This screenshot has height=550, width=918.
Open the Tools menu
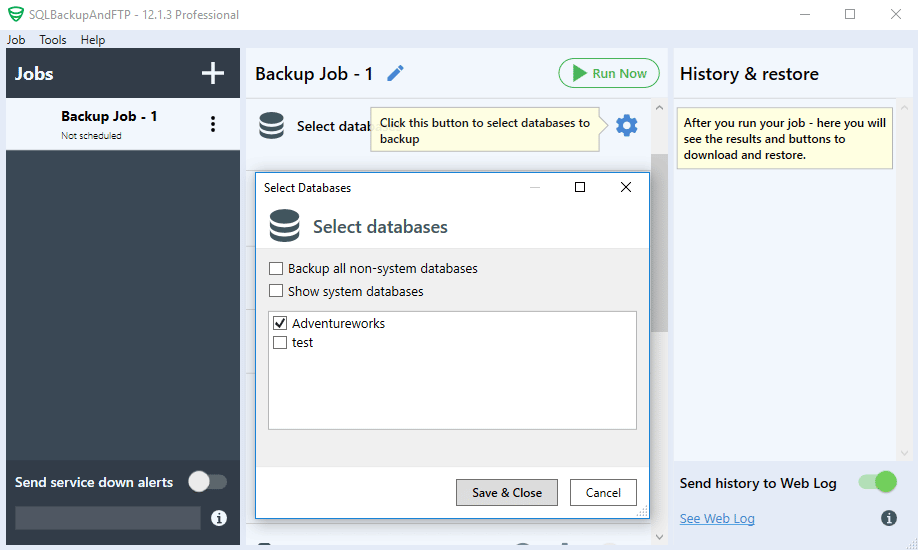click(53, 40)
